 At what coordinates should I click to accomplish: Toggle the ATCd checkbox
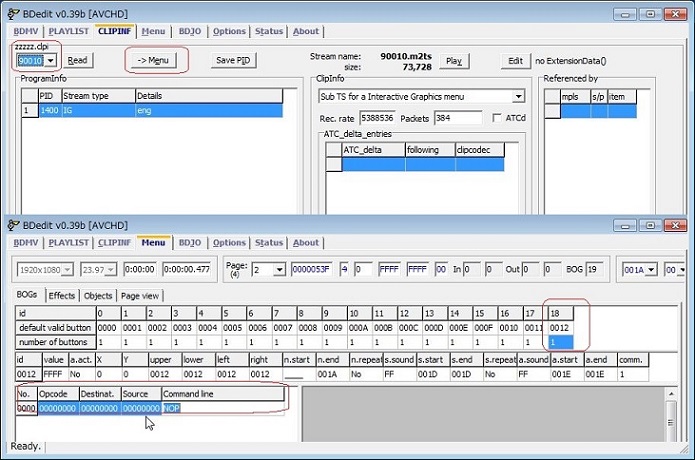497,118
